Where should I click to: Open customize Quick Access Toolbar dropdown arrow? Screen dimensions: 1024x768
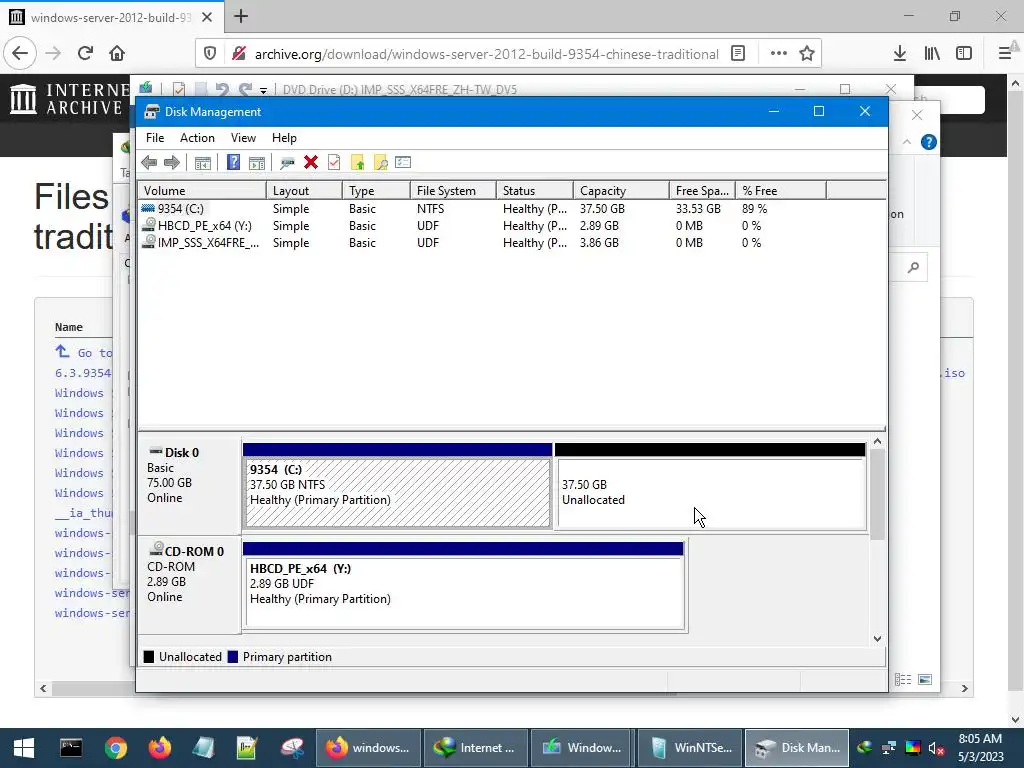(263, 90)
